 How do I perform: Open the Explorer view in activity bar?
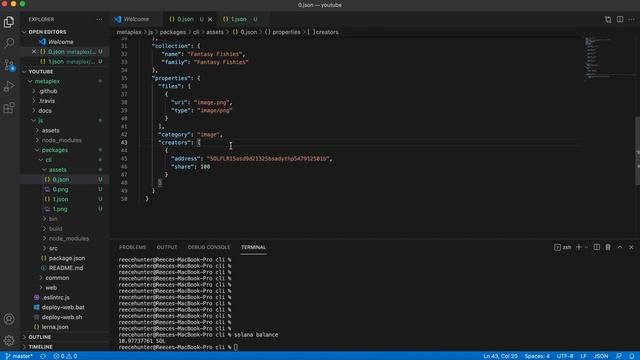[9, 22]
